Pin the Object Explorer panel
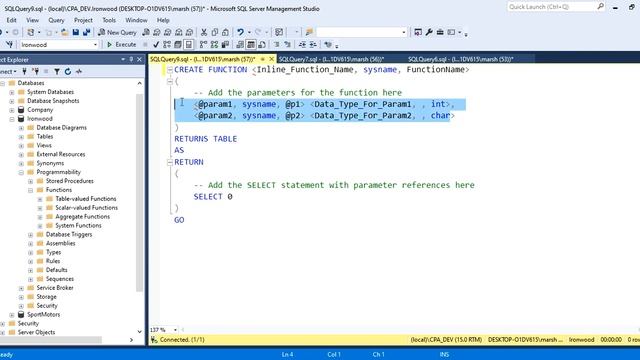This screenshot has width=640, height=360. [131, 60]
